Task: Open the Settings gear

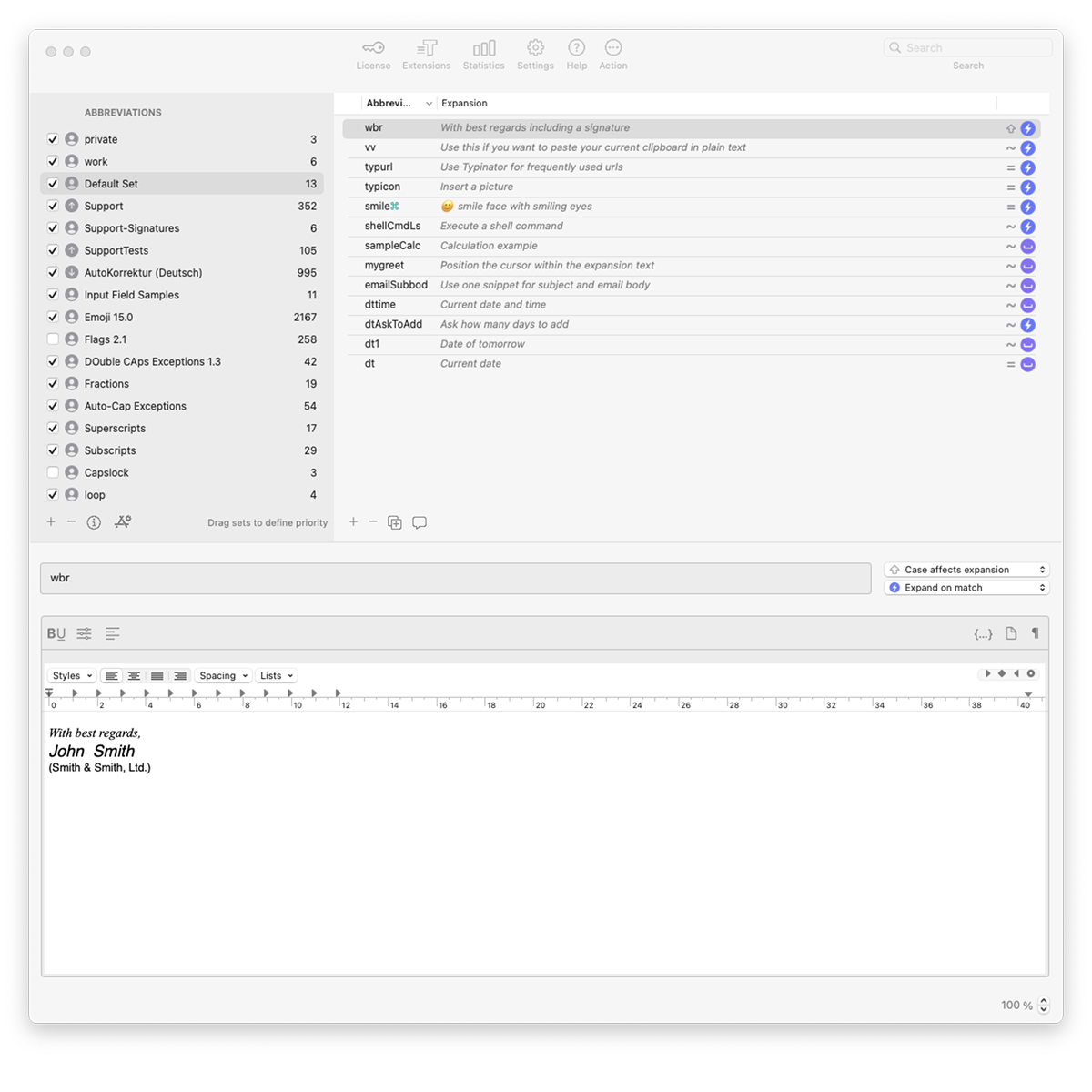Action: click(535, 55)
